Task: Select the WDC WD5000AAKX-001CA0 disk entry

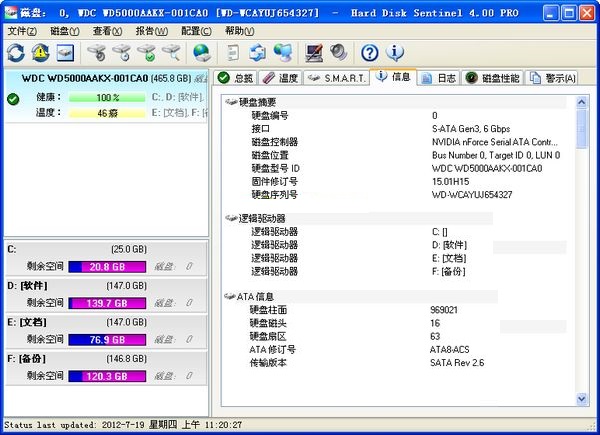Action: point(106,96)
